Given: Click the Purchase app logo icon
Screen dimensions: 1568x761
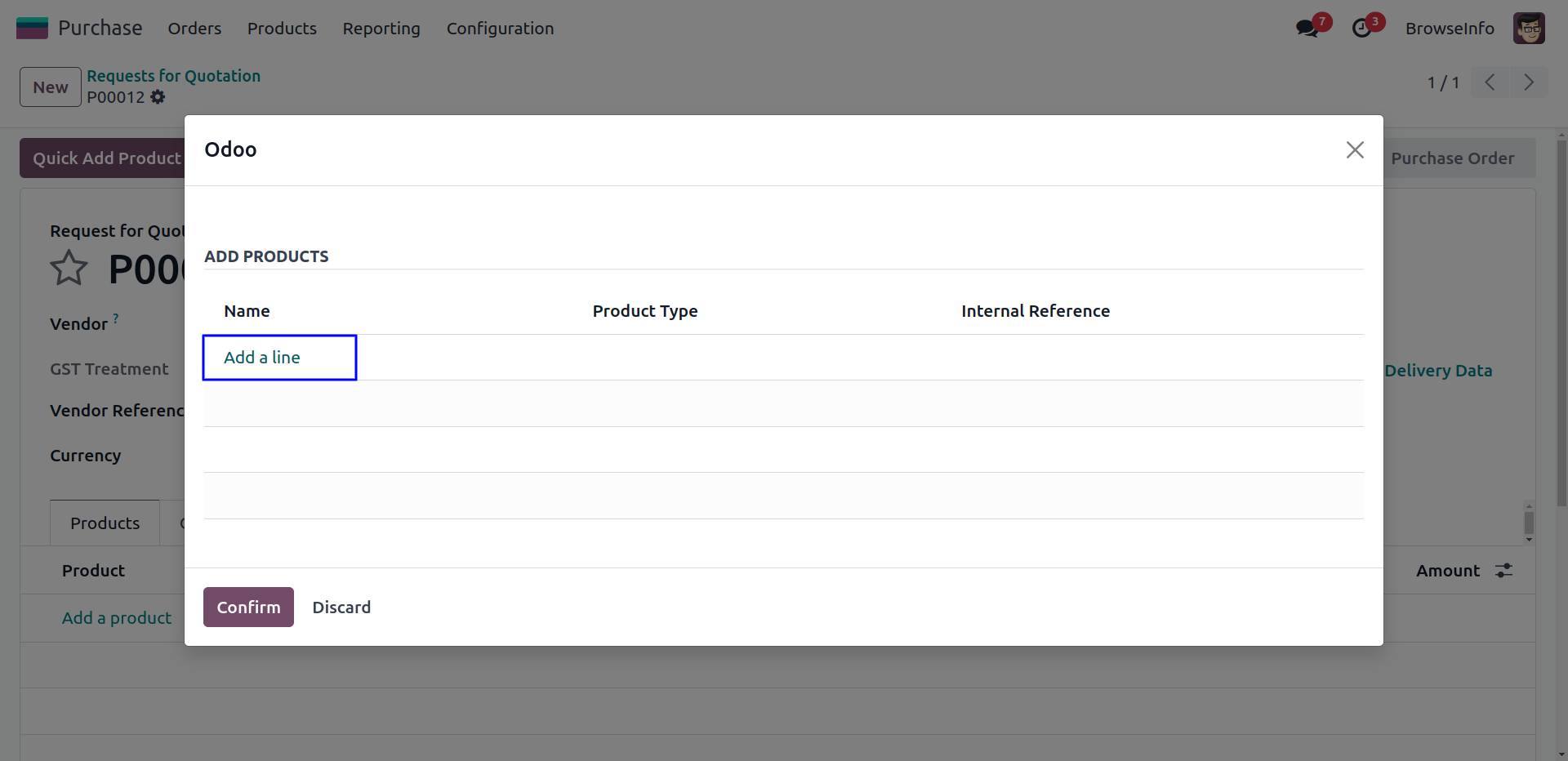Looking at the screenshot, I should (x=32, y=28).
